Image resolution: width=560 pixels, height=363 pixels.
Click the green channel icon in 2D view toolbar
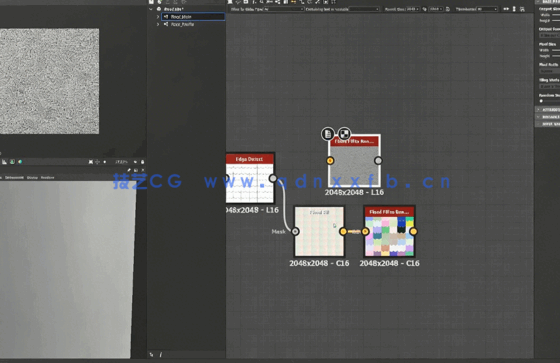point(12,162)
